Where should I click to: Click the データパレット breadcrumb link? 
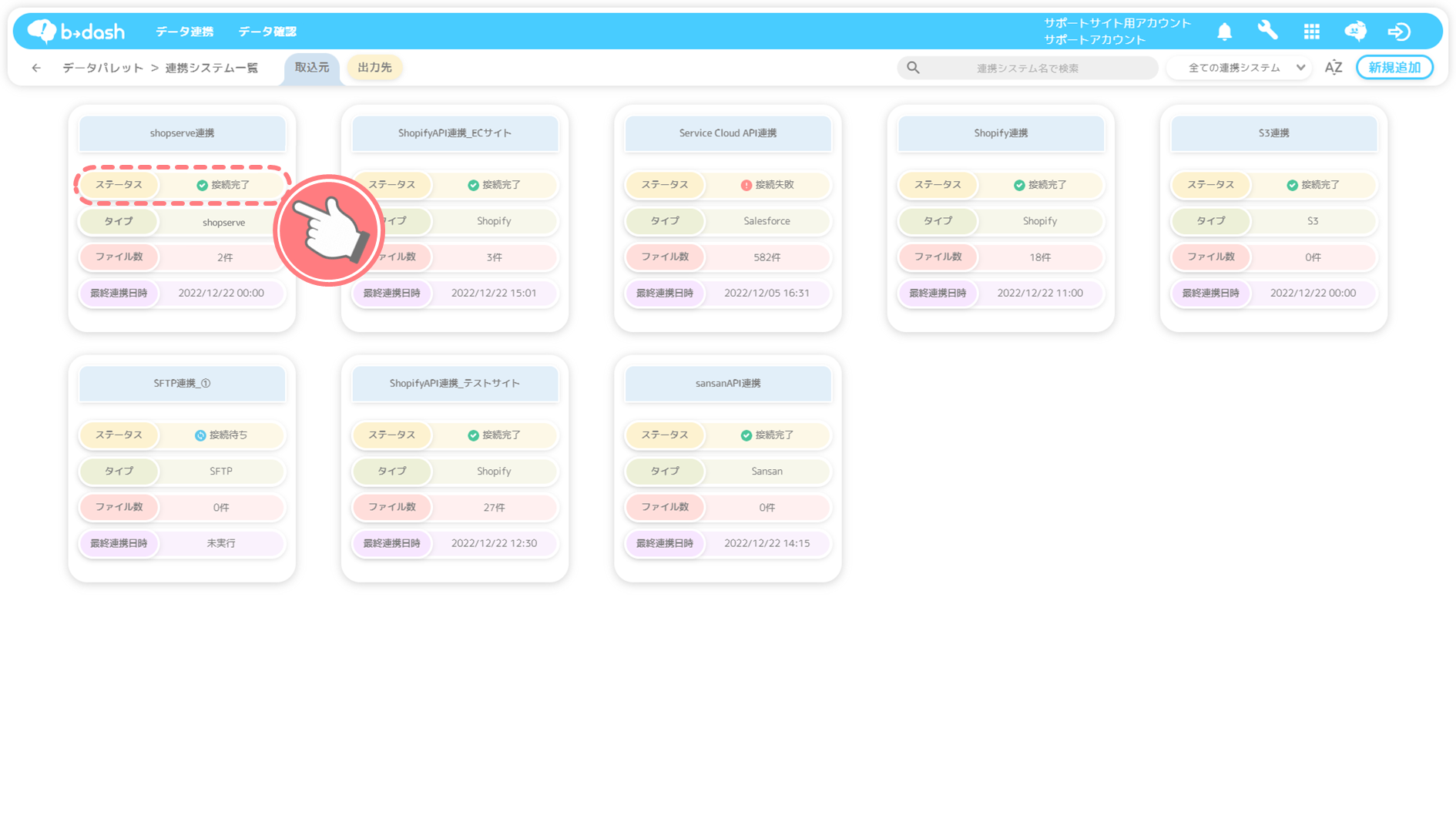pyautogui.click(x=103, y=68)
